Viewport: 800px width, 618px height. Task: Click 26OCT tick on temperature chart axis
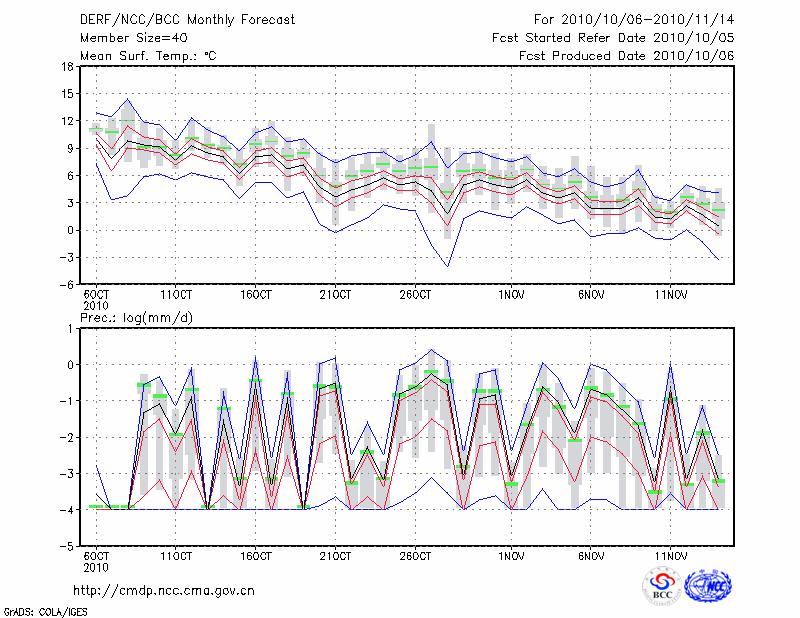coord(416,295)
